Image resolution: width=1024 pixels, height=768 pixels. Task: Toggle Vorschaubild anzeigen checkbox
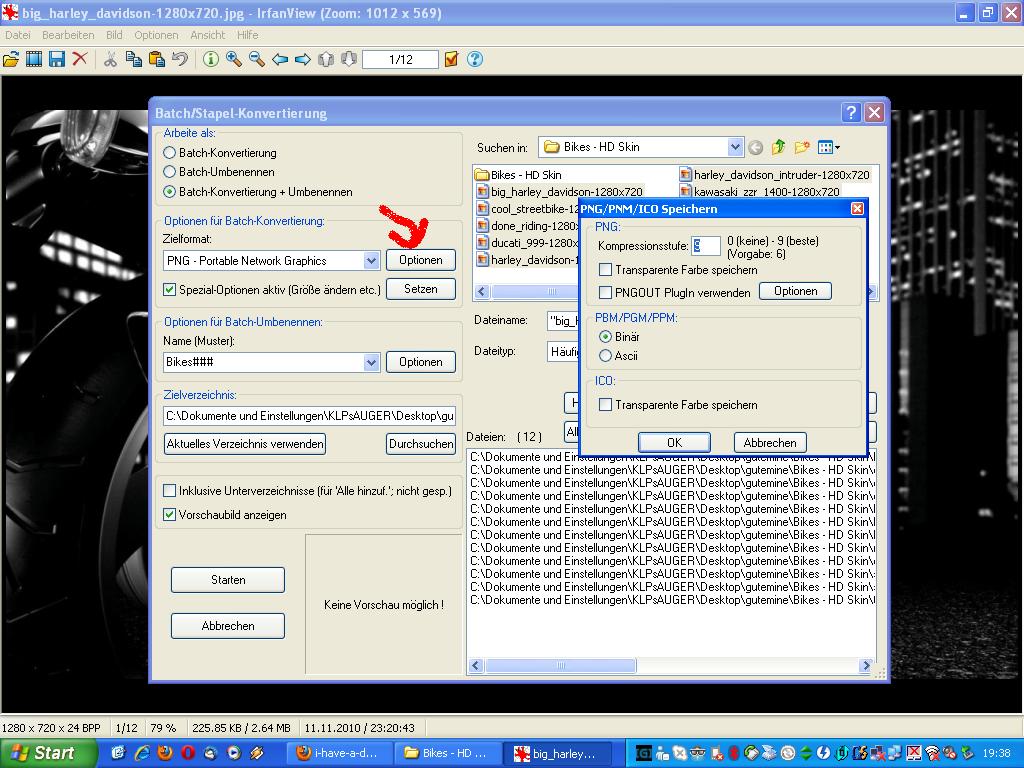tap(169, 515)
